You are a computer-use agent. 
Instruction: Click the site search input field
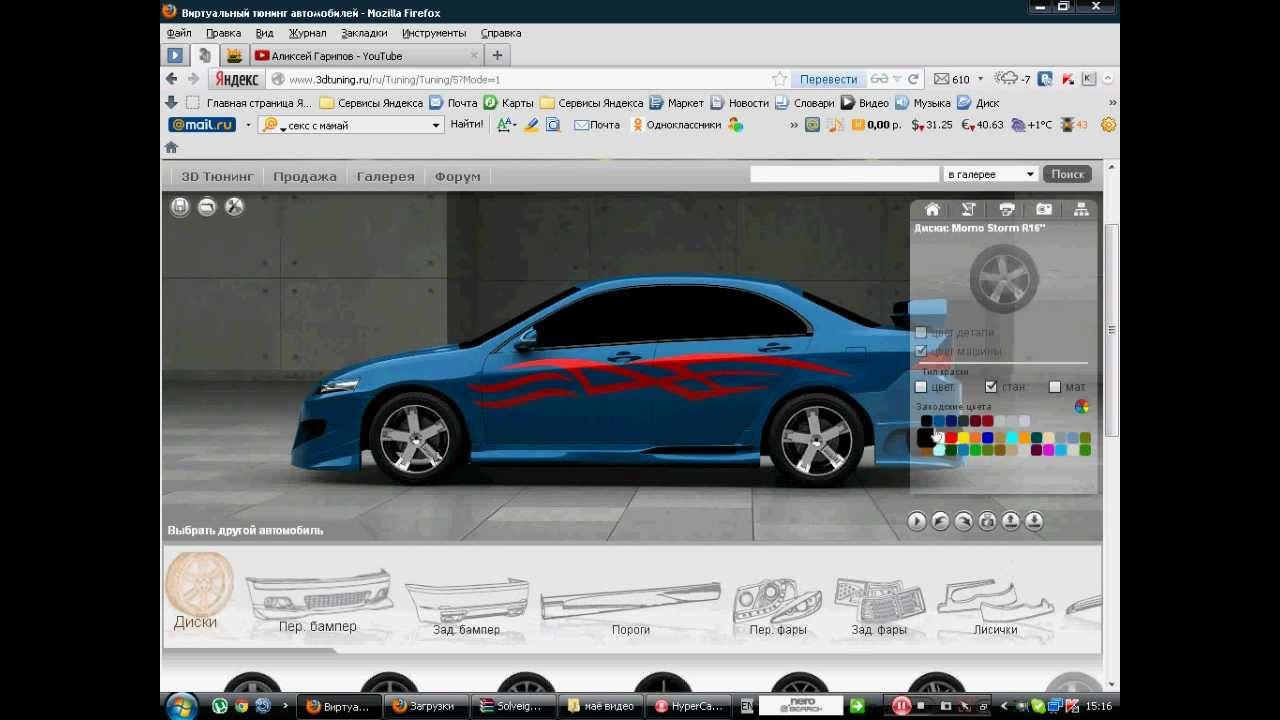[x=844, y=174]
